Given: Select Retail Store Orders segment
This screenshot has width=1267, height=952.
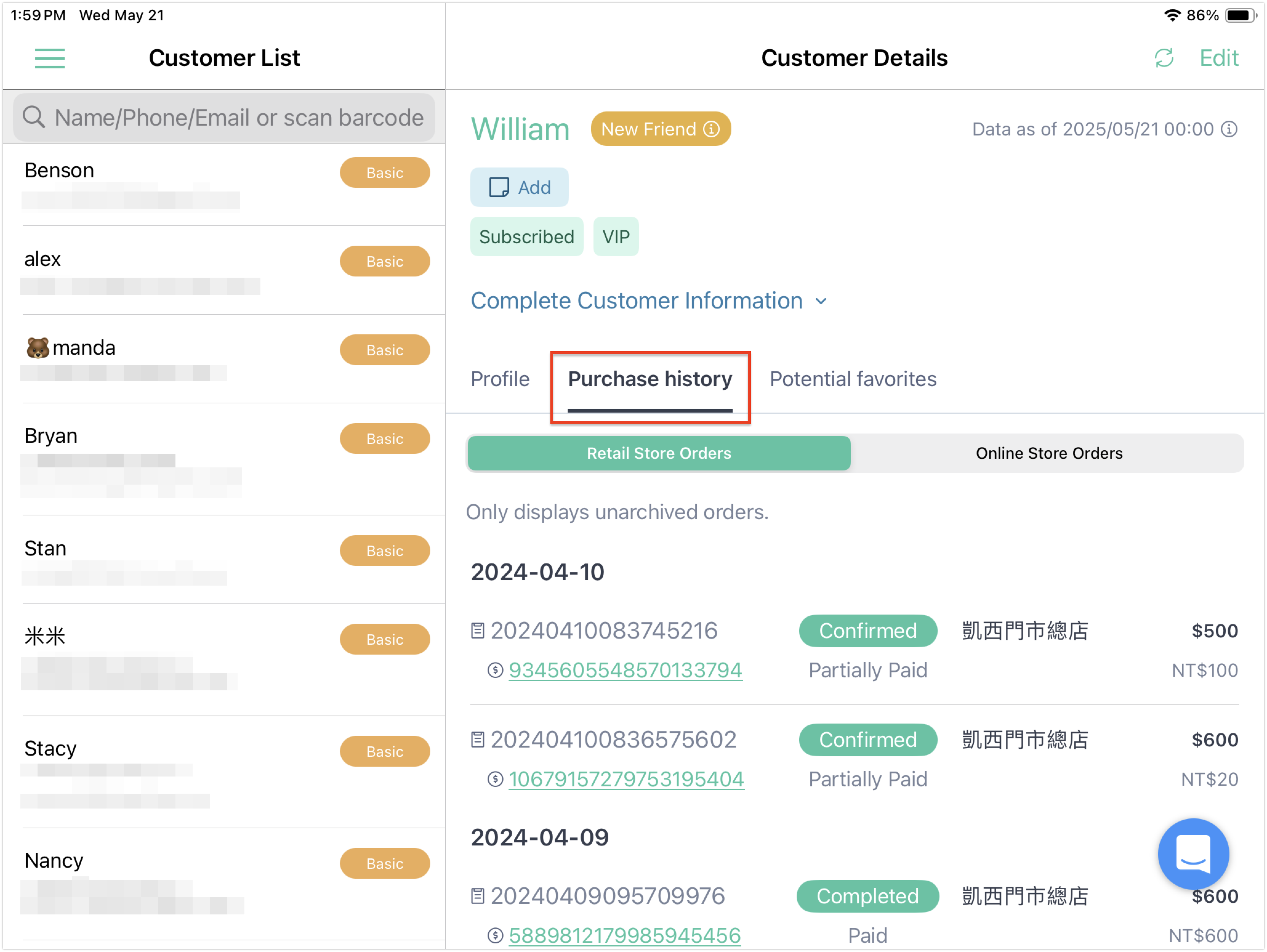Looking at the screenshot, I should pos(659,453).
